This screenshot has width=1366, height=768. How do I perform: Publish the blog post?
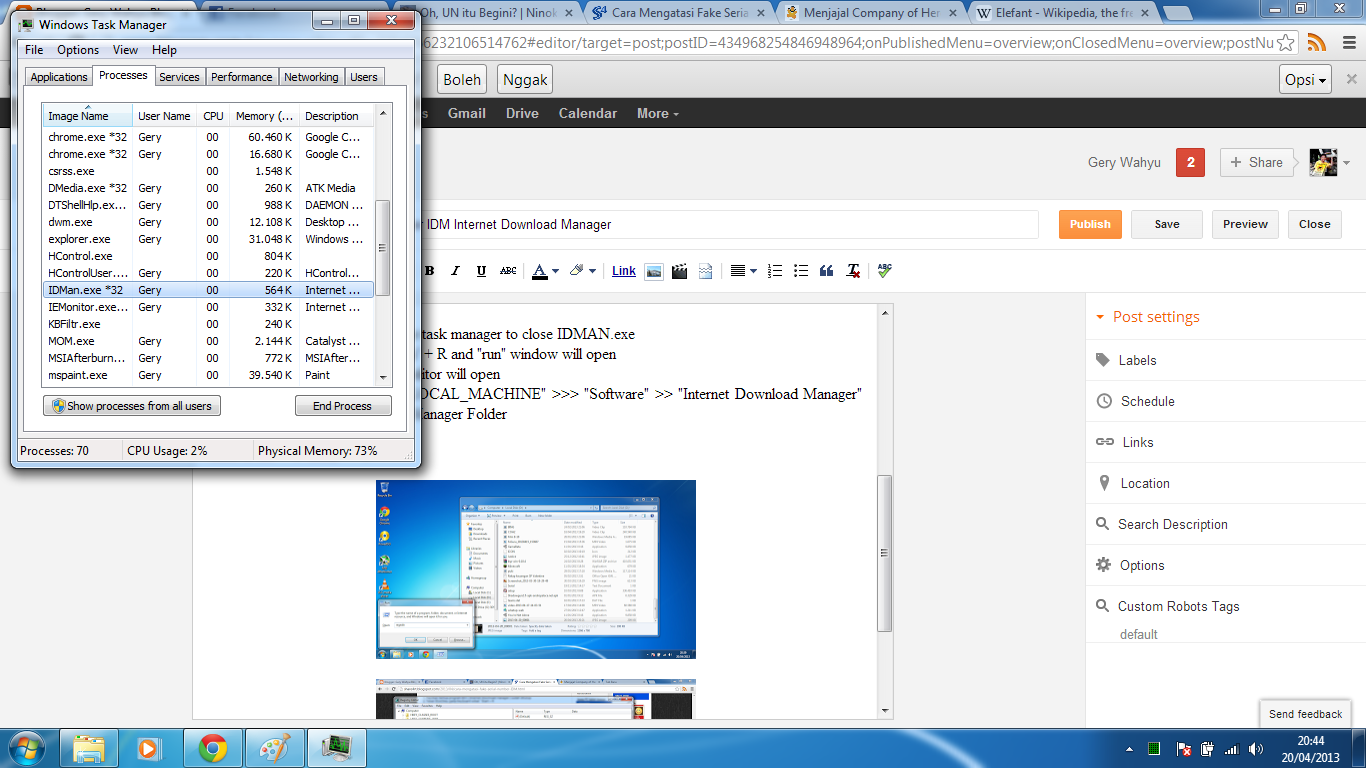pyautogui.click(x=1090, y=224)
